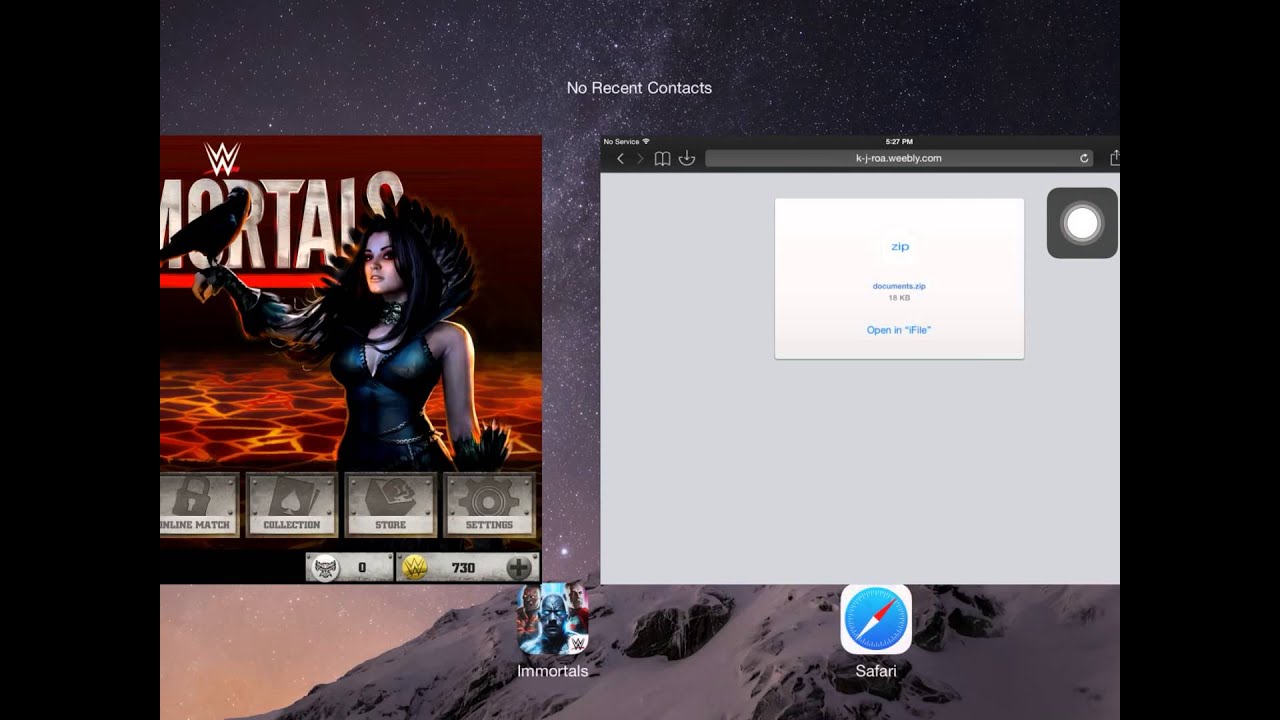Go back in the Safari preview card
The height and width of the screenshot is (720, 1280).
(x=620, y=159)
